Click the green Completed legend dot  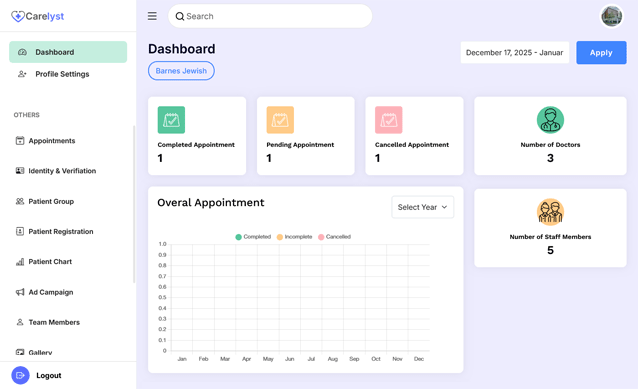click(x=238, y=237)
